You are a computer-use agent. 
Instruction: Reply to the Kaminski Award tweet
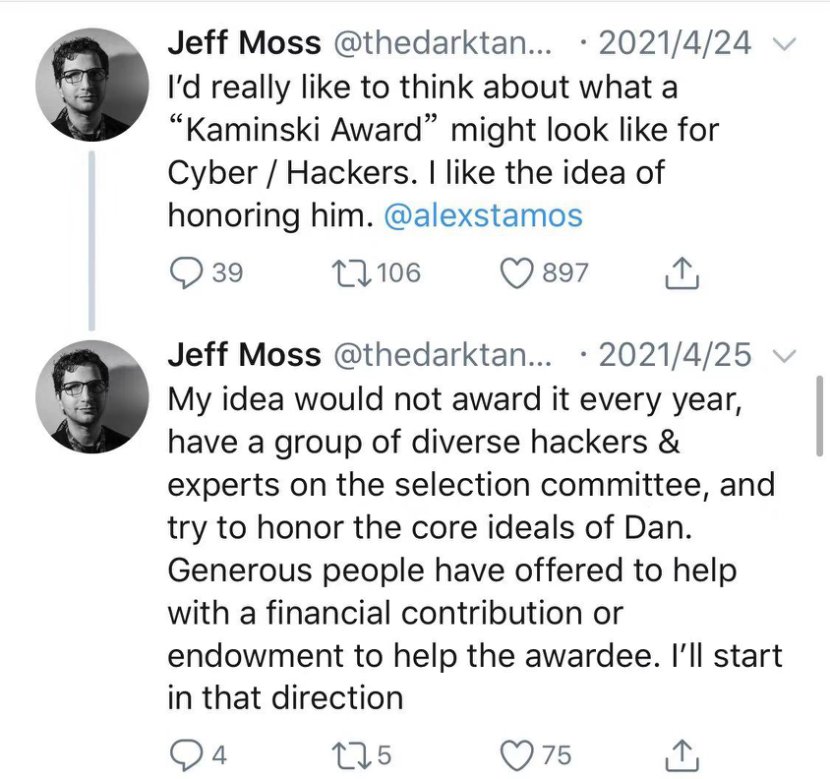point(184,272)
